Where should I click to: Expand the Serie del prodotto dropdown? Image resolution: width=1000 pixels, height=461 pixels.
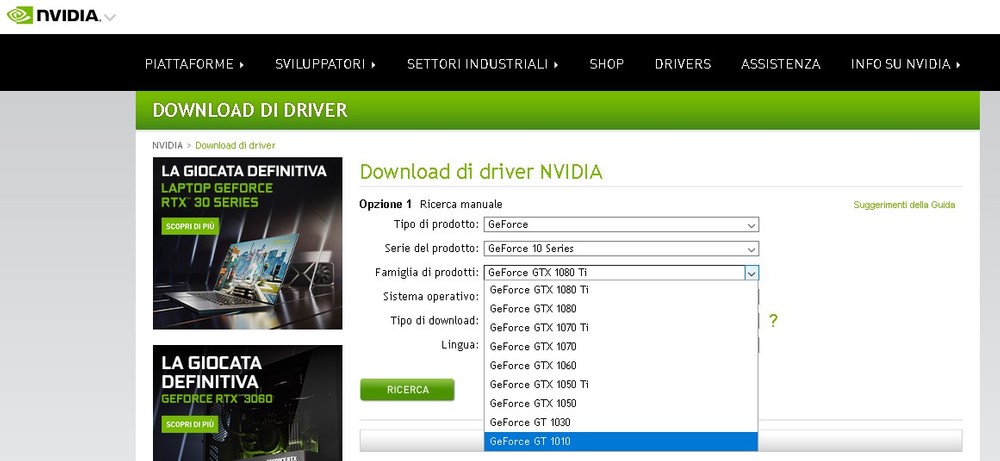[620, 248]
